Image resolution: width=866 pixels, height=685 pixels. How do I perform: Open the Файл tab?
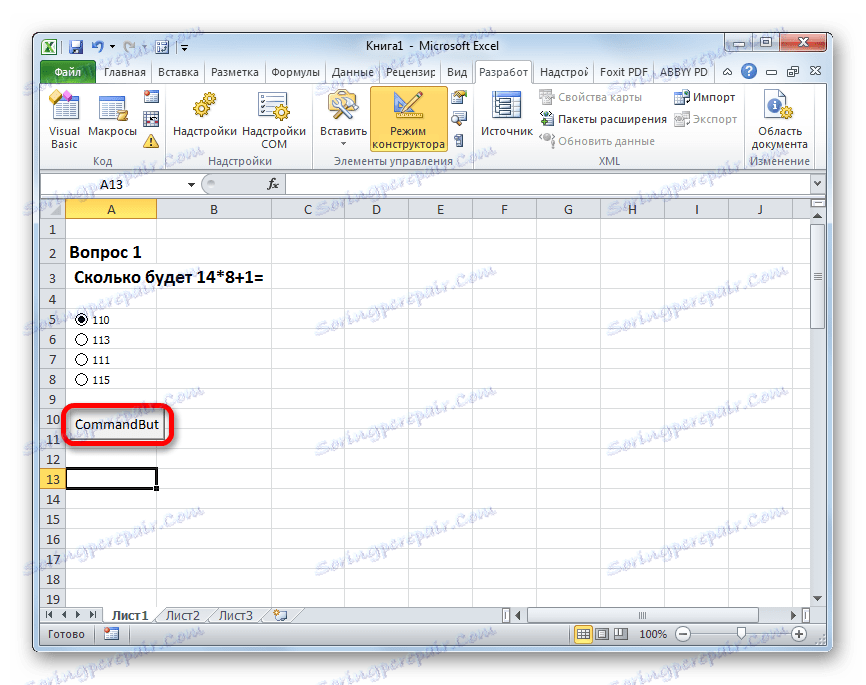click(67, 72)
